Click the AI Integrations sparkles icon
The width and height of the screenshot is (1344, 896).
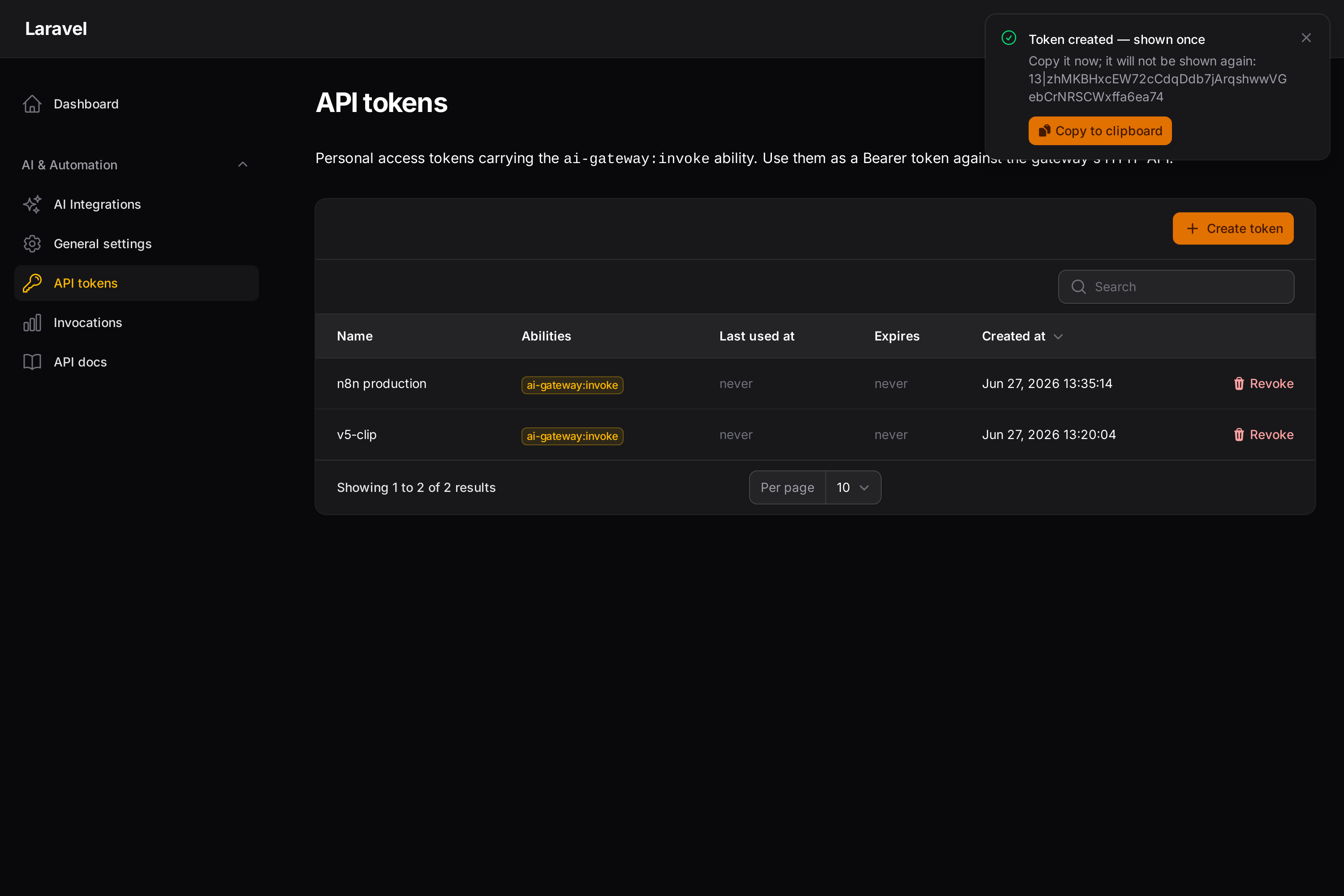(32, 205)
